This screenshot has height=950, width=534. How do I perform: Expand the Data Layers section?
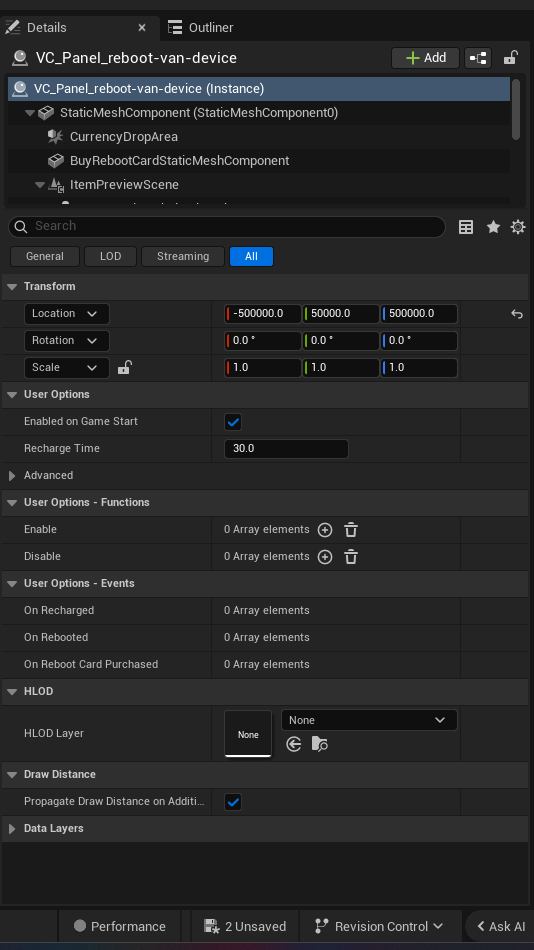tap(12, 828)
